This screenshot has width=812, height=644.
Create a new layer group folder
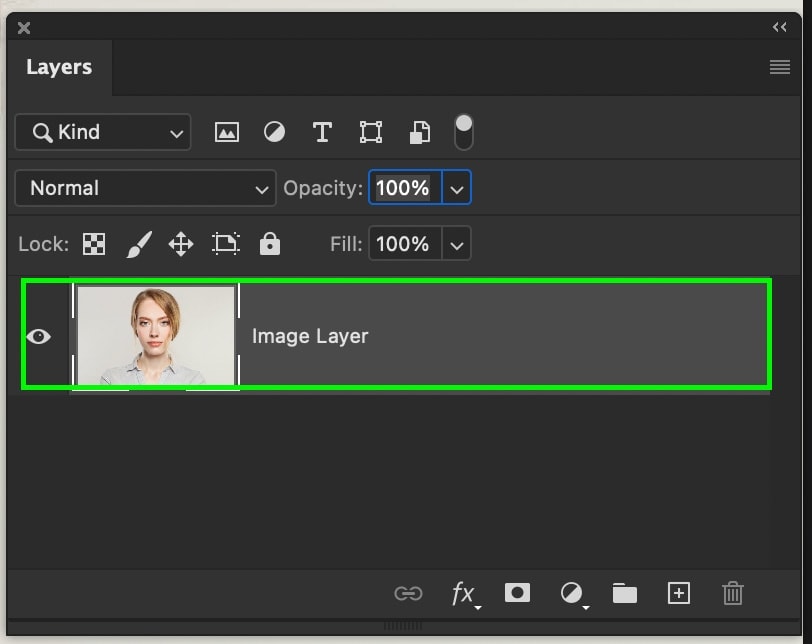click(x=625, y=594)
